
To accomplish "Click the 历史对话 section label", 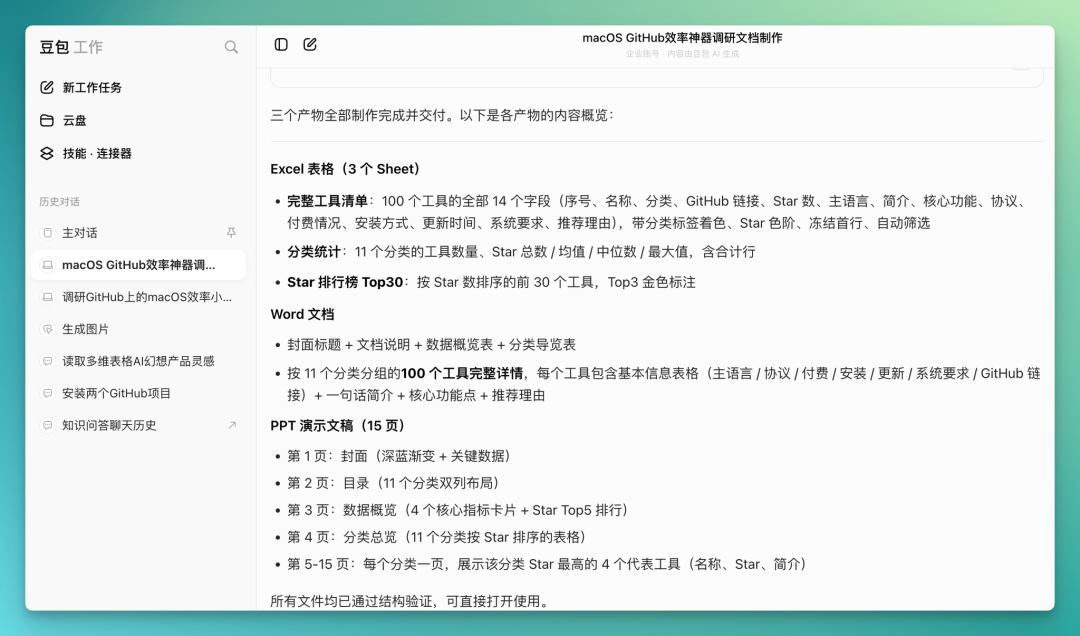I will coord(59,202).
